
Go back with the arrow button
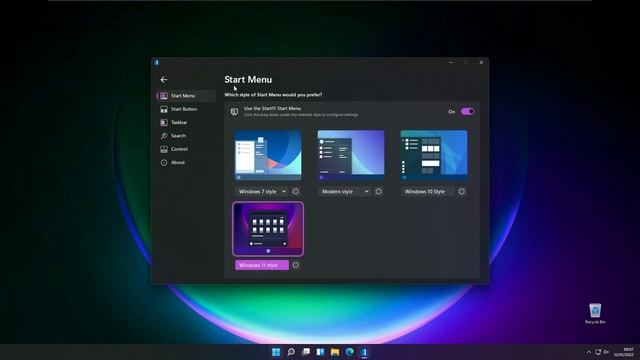pos(164,80)
